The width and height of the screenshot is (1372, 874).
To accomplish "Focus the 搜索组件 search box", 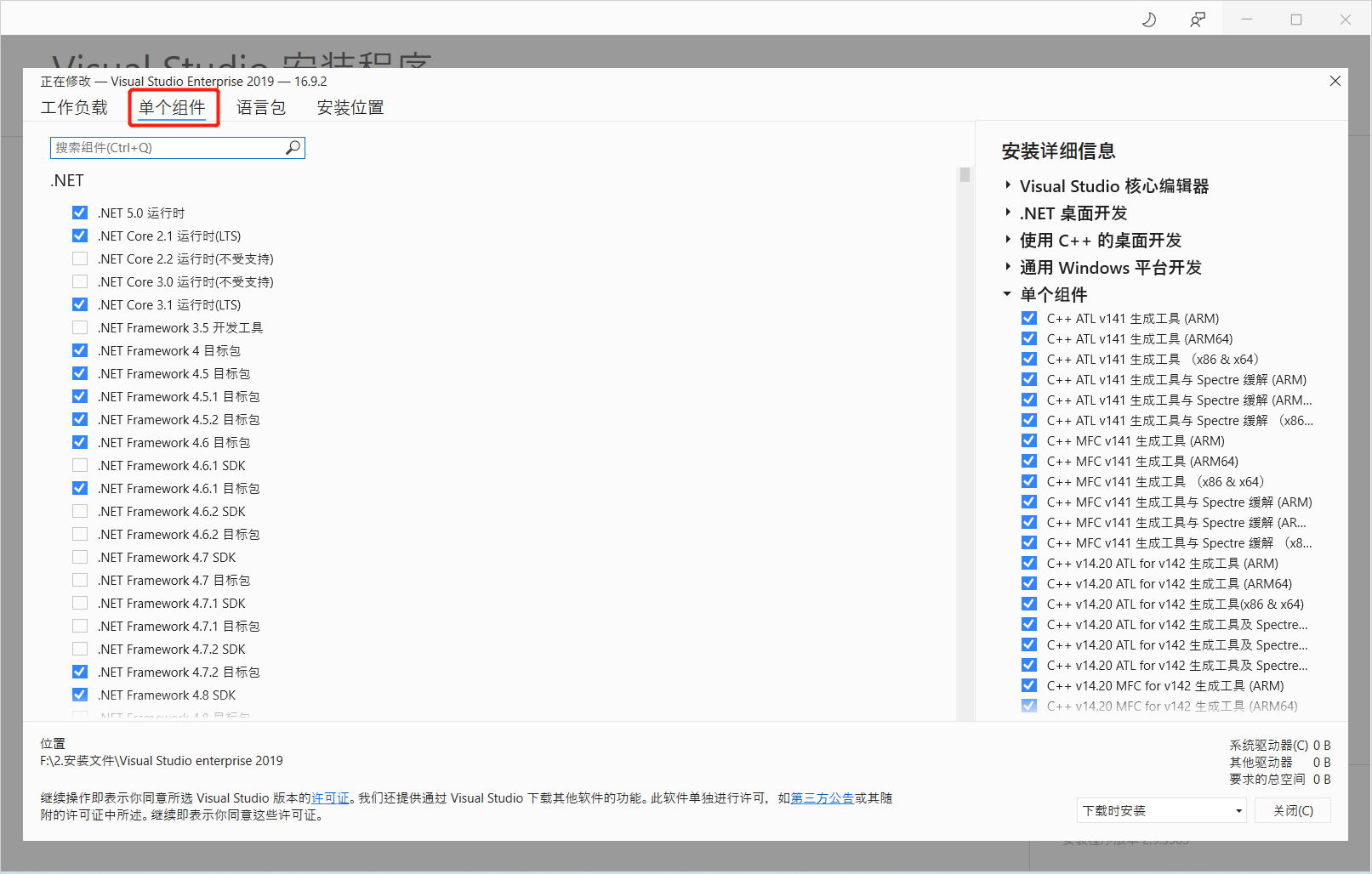I will tap(177, 147).
